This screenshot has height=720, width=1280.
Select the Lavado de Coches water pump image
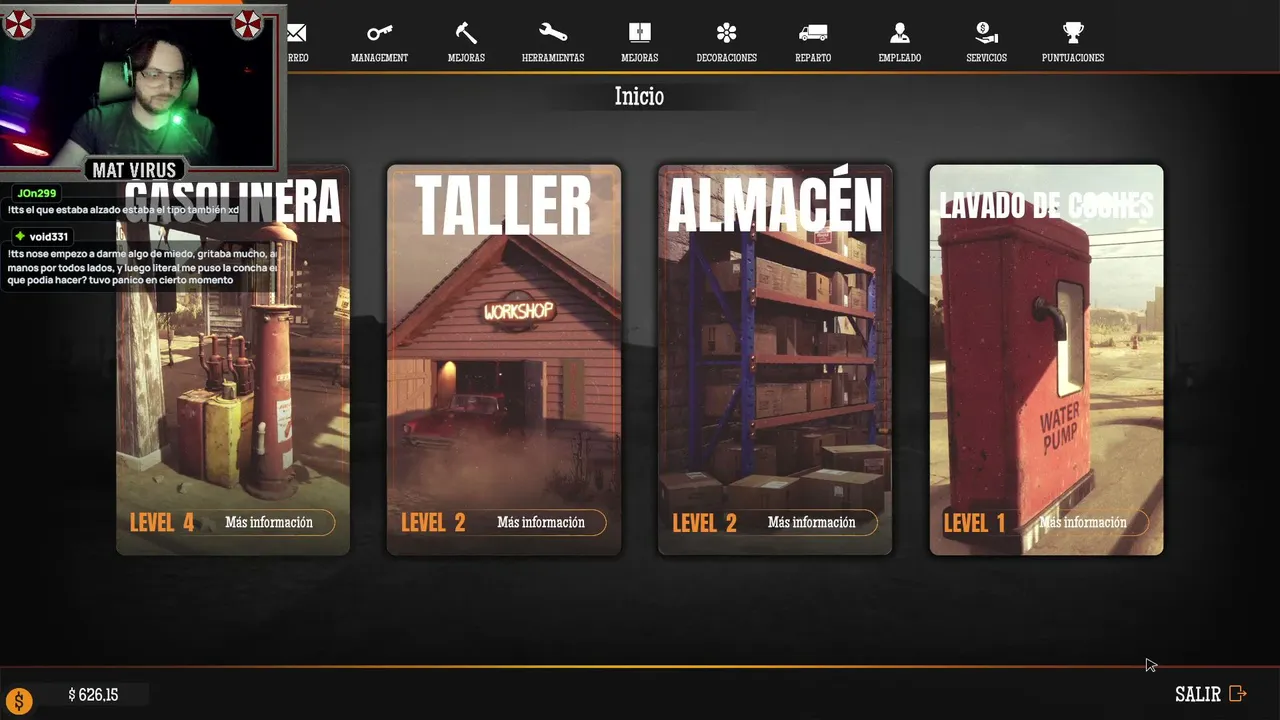pyautogui.click(x=1046, y=360)
